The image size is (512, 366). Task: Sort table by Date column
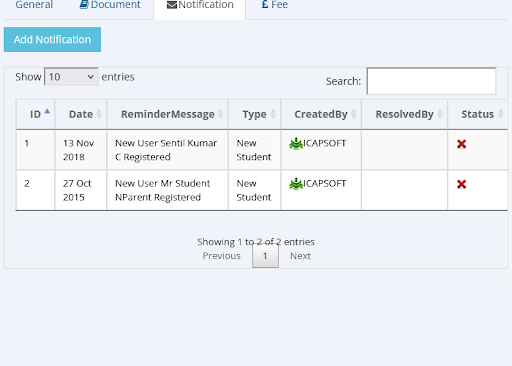81,114
